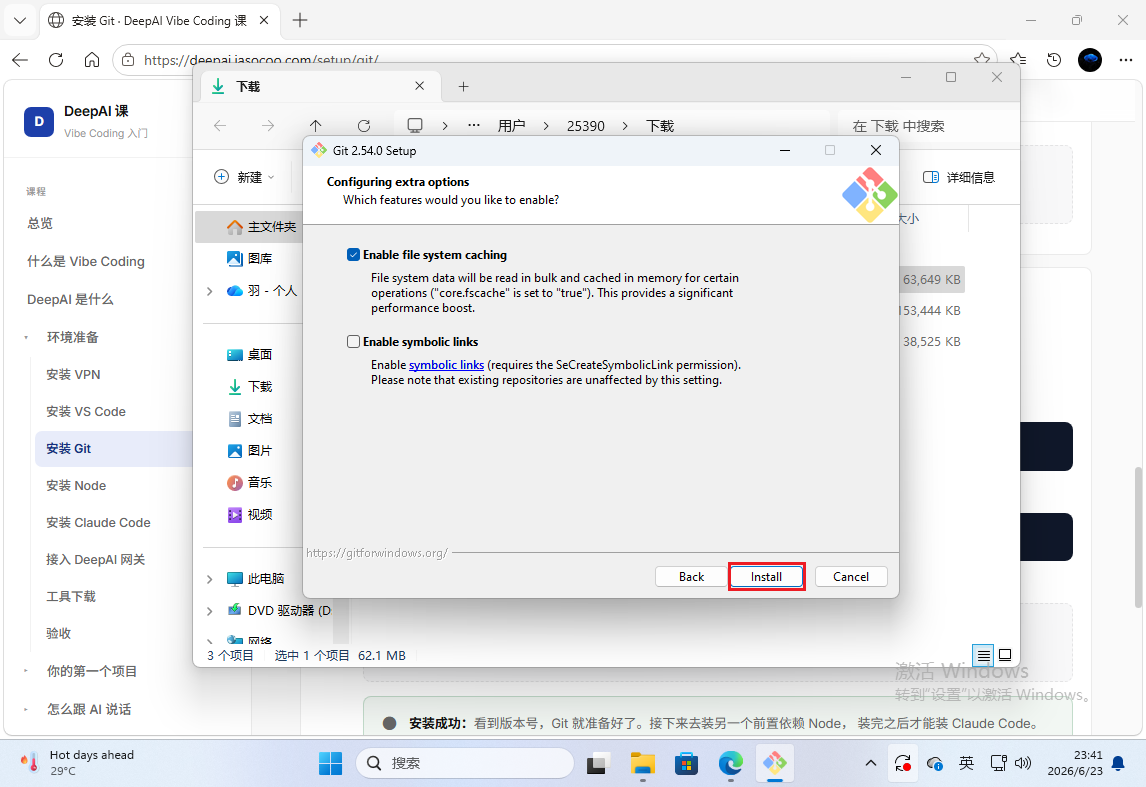Viewport: 1146px width, 787px height.
Task: Refresh the Edge browser page
Action: pos(56,60)
